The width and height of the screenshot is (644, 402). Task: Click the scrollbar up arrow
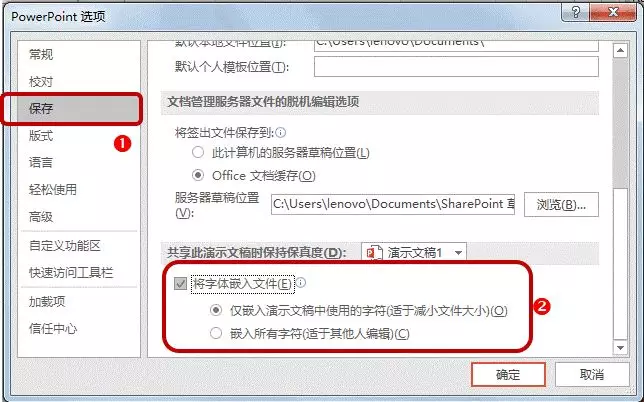620,51
